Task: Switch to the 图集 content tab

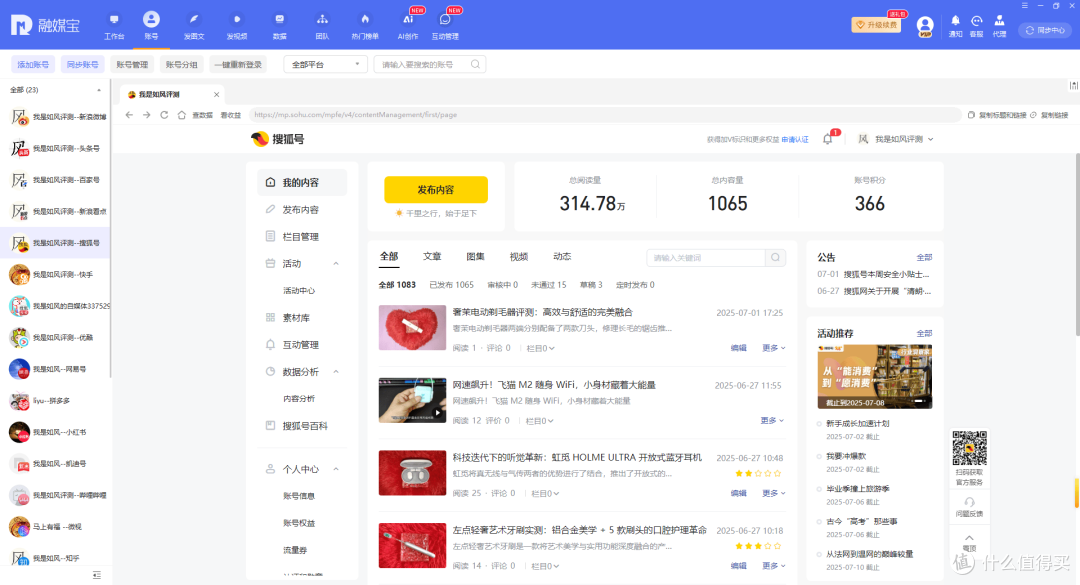Action: point(475,256)
